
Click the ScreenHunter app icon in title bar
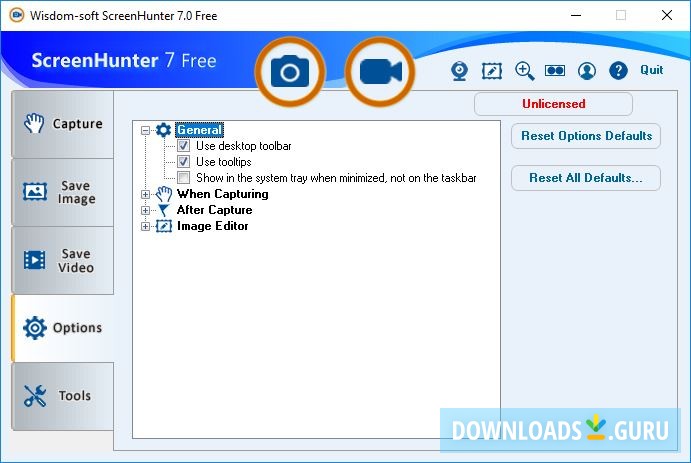17,15
